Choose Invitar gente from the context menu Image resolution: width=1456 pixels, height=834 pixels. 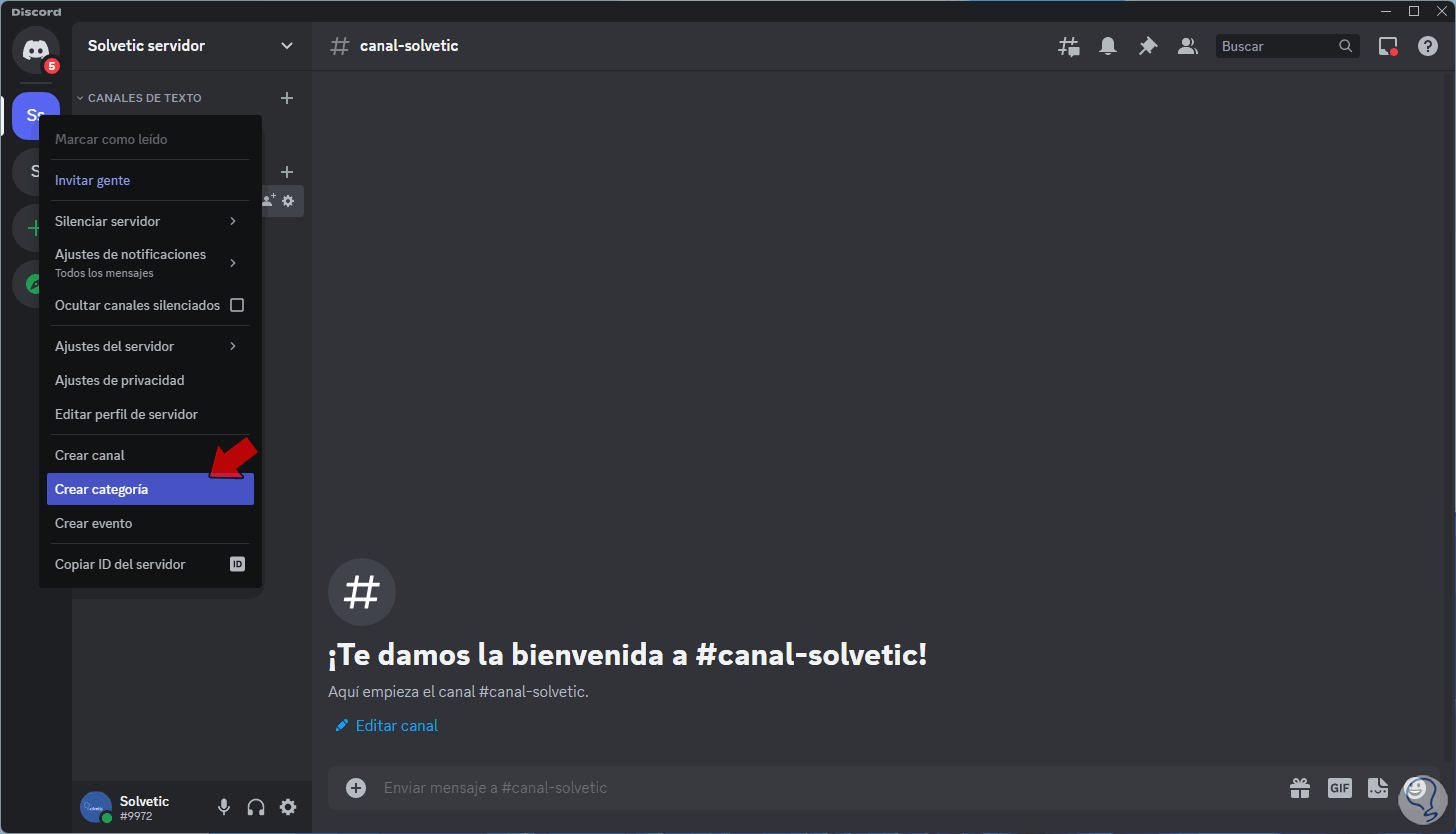(150, 180)
